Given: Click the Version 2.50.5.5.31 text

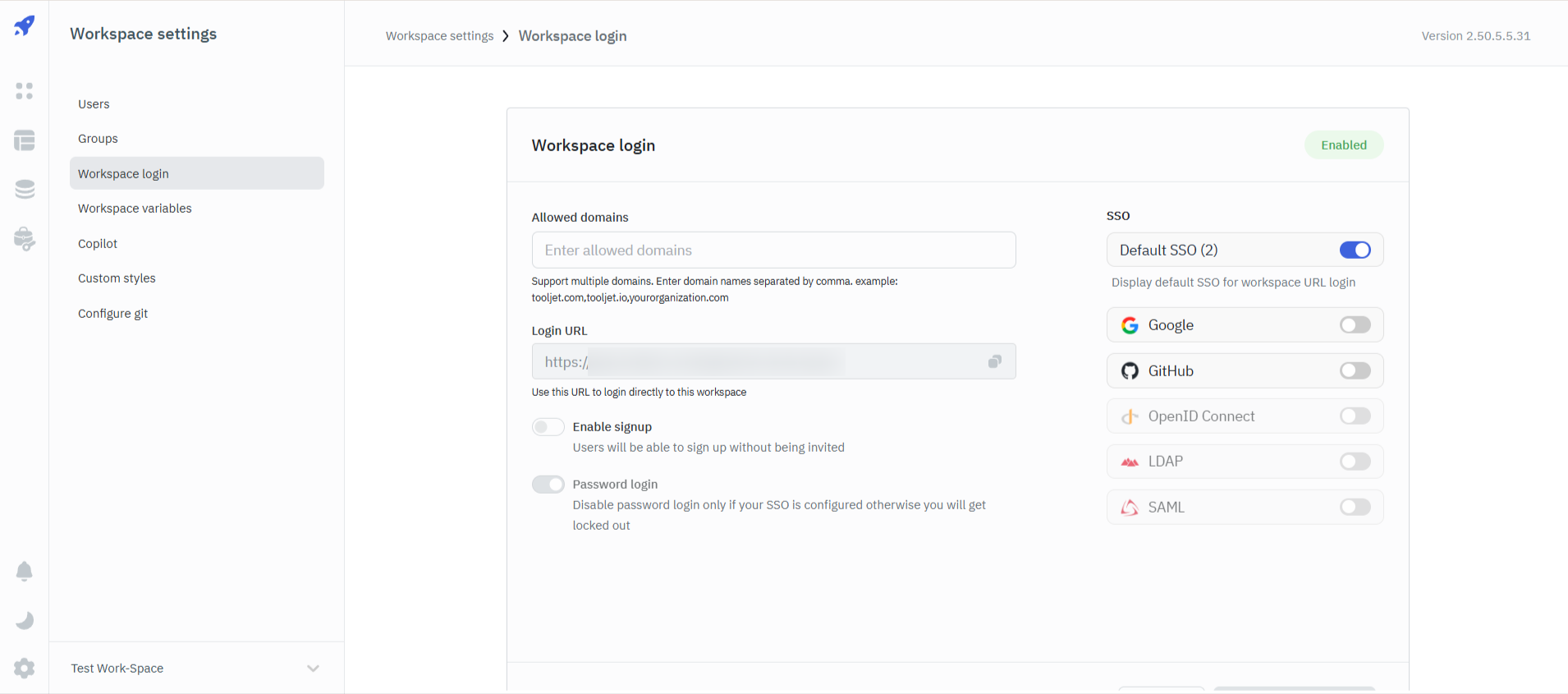Looking at the screenshot, I should pyautogui.click(x=1476, y=36).
